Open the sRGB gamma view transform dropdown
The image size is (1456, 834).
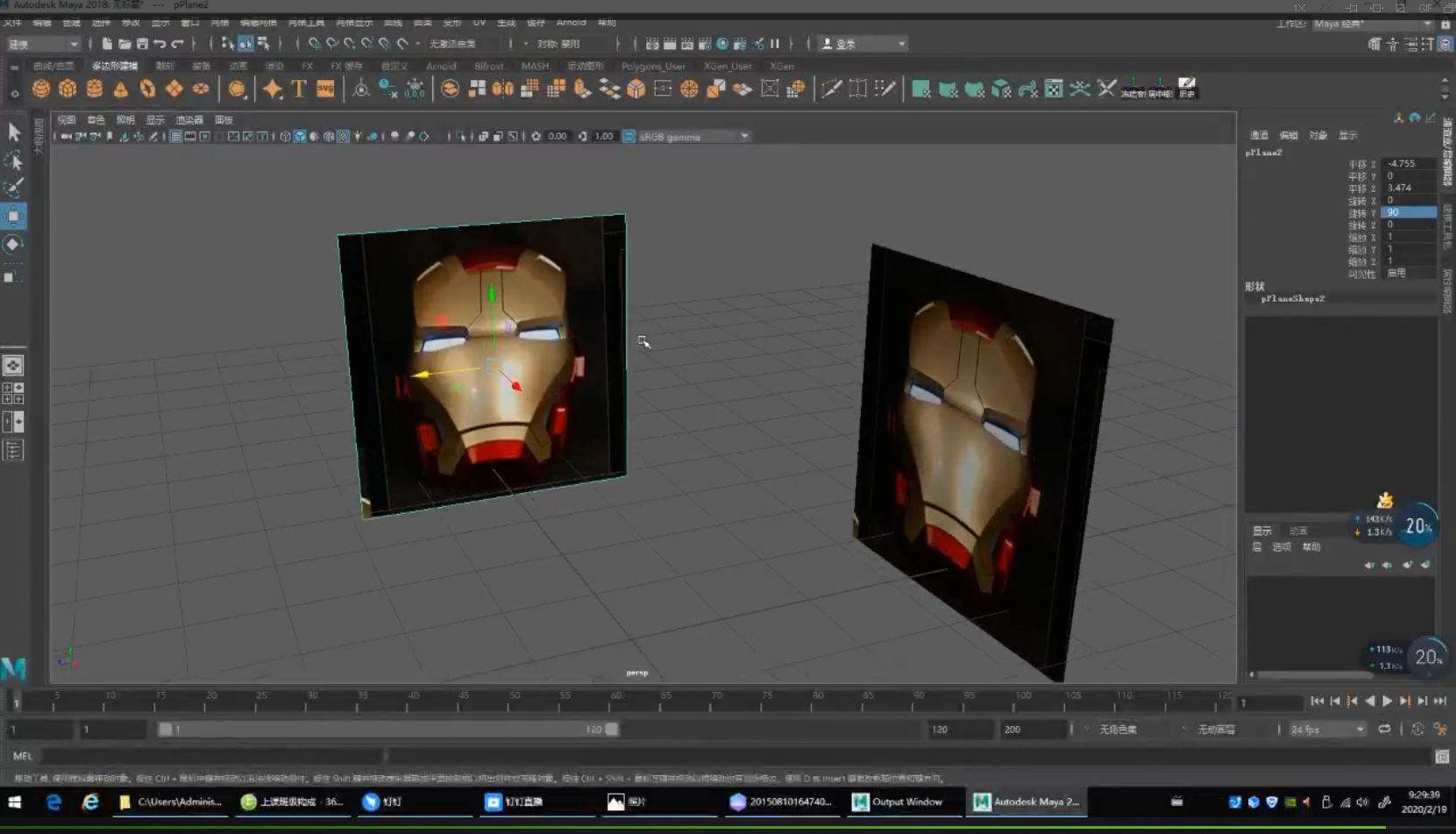click(x=693, y=136)
